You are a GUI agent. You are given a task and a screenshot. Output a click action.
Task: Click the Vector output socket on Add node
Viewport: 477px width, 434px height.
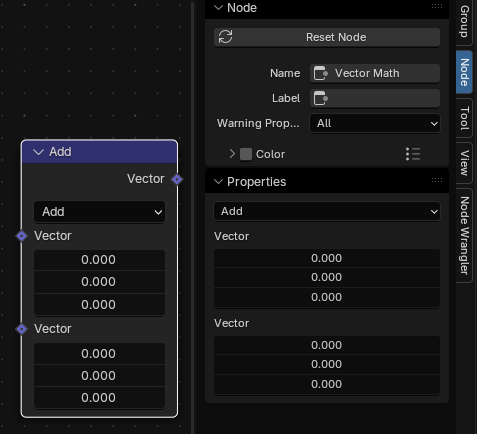[x=177, y=179]
